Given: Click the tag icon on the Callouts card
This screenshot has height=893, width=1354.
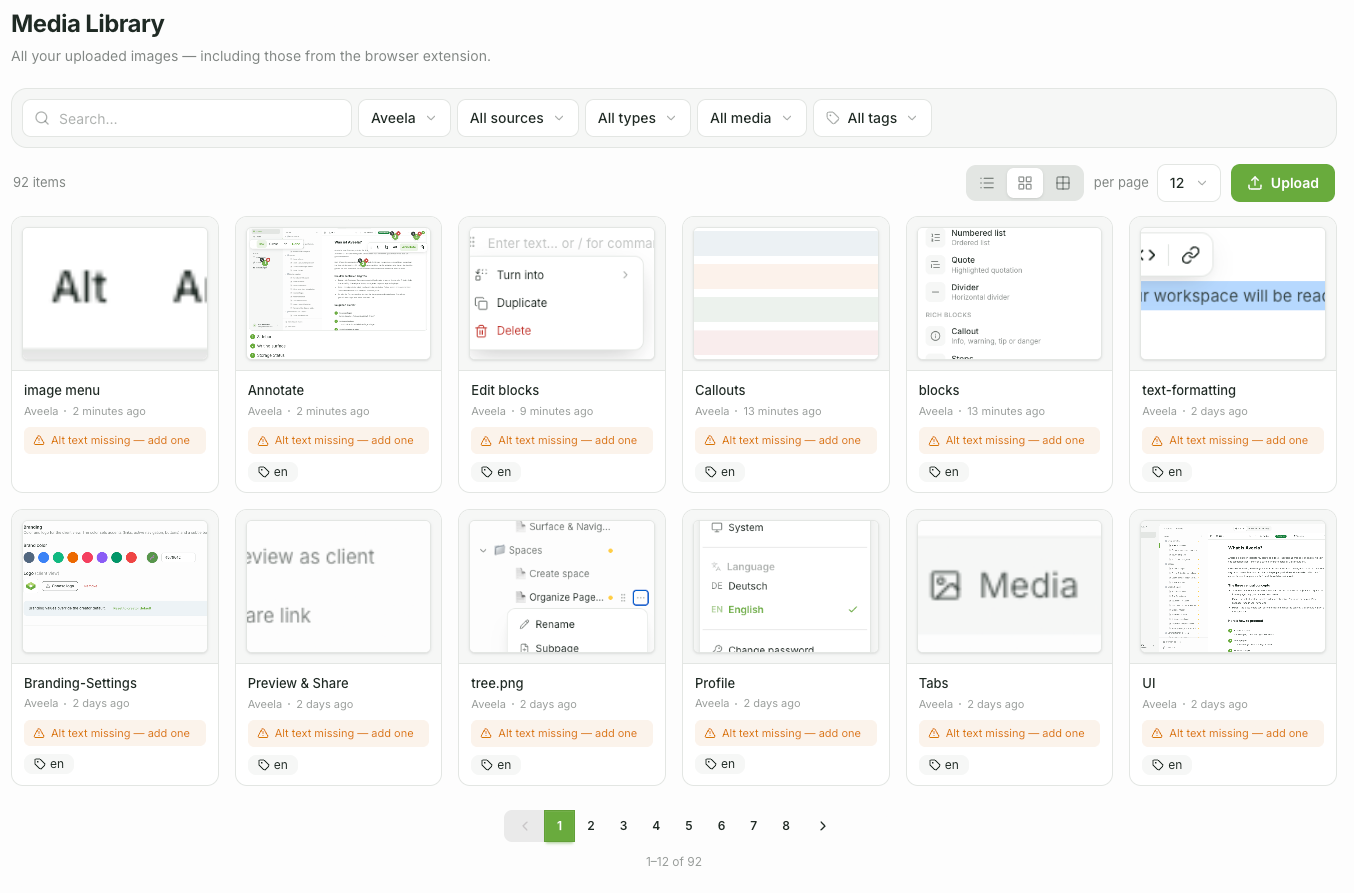Looking at the screenshot, I should 711,472.
